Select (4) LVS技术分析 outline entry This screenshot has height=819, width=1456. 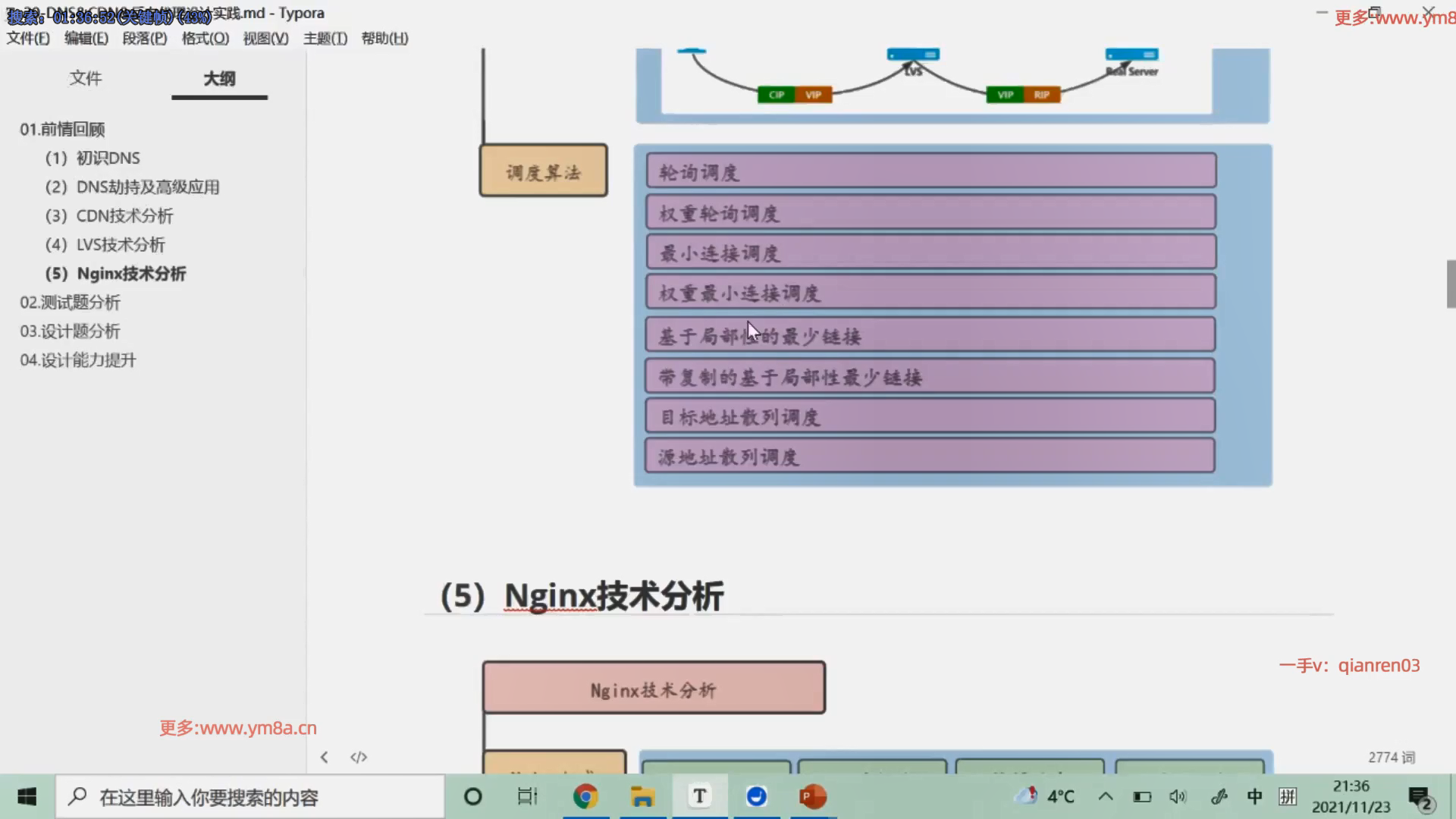click(105, 245)
